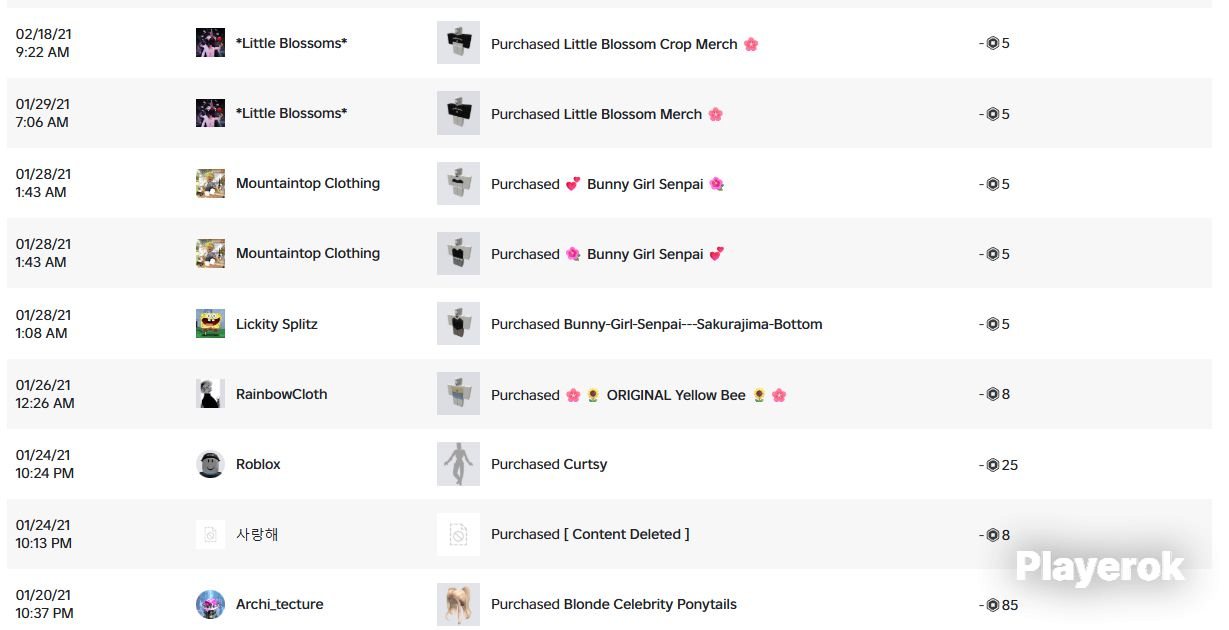1229x630 pixels.
Task: View the Little Blossom Crop Merch thumbnail
Action: (458, 43)
